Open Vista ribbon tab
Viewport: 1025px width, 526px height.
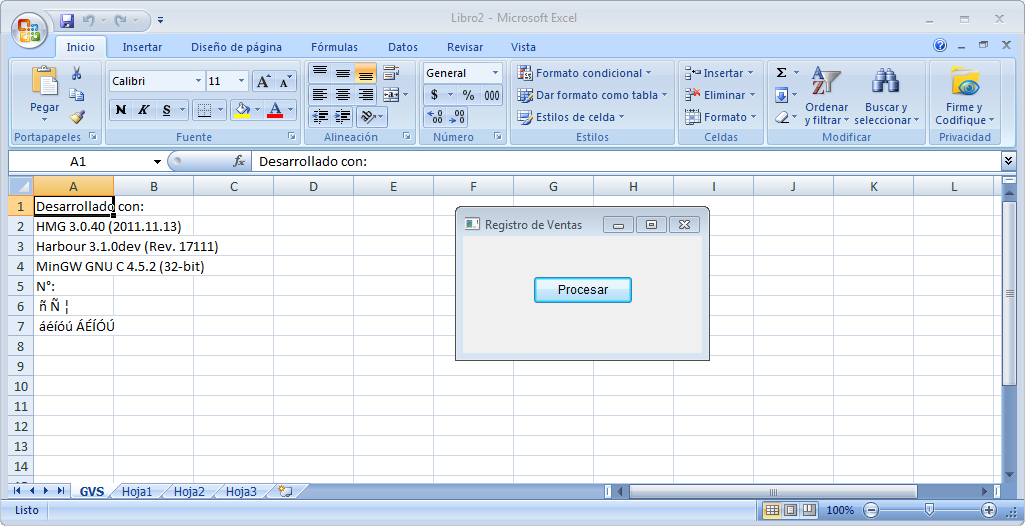coord(523,47)
